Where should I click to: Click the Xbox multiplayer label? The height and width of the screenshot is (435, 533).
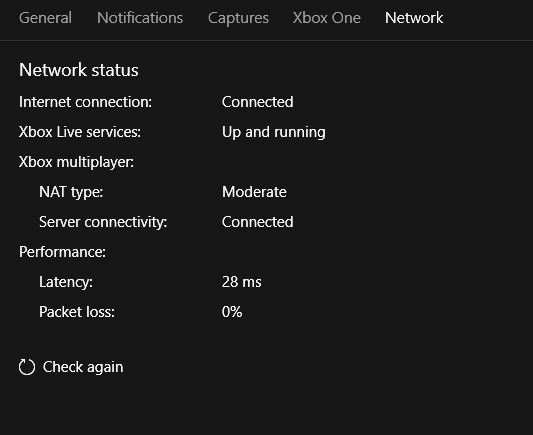tap(76, 162)
